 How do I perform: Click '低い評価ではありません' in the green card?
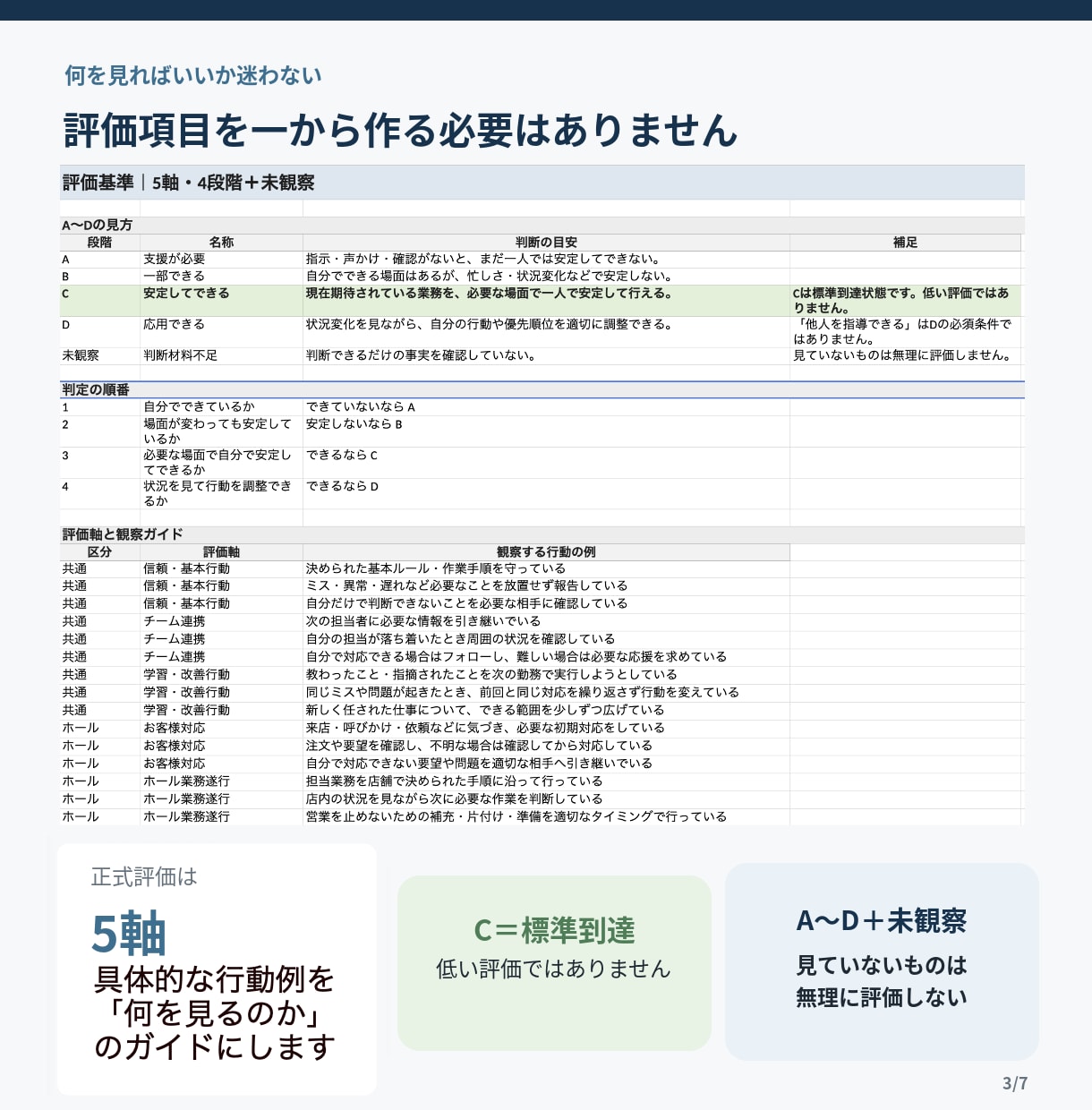[x=554, y=969]
